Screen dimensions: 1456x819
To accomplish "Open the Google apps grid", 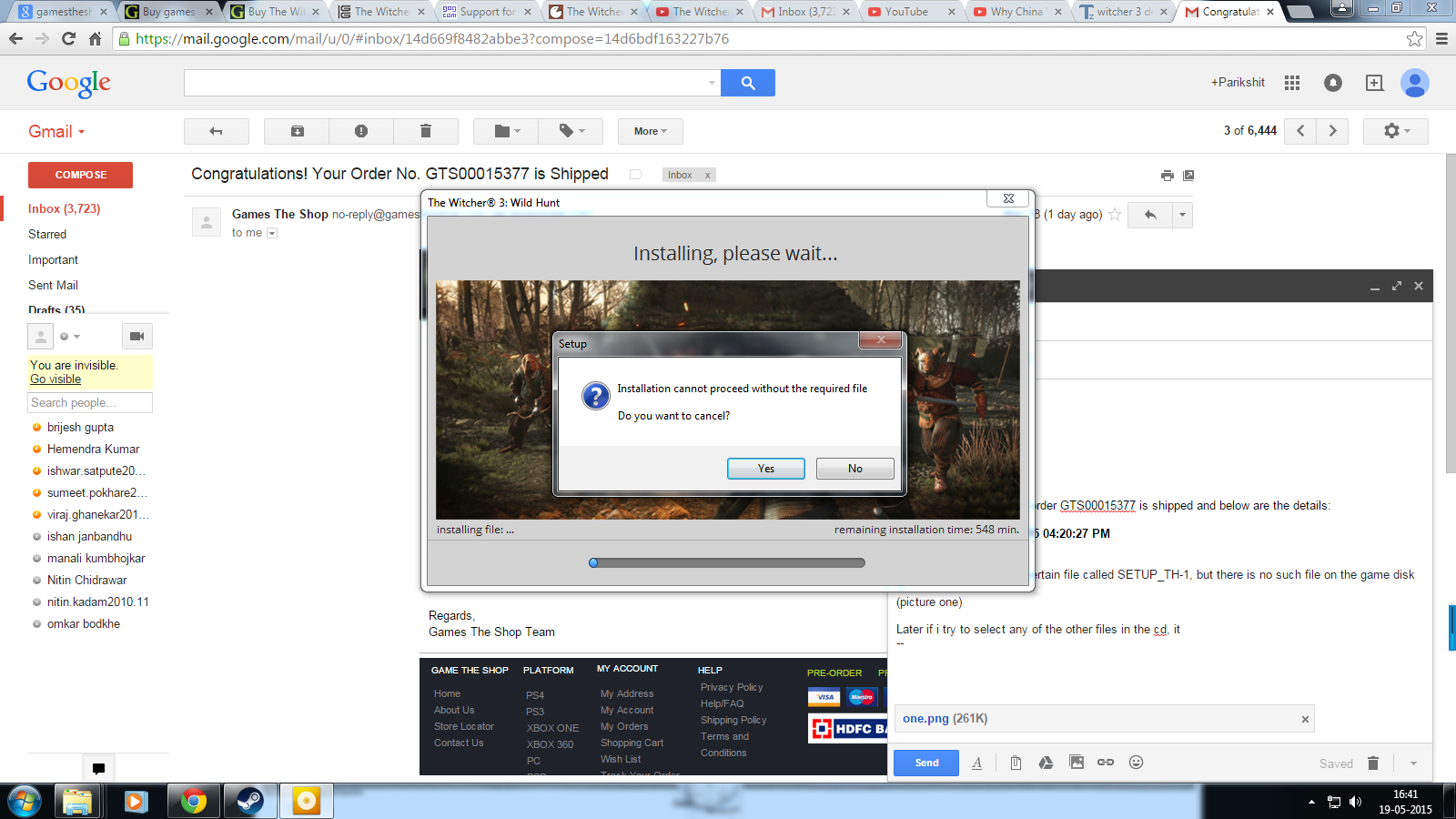I will coord(1292,83).
